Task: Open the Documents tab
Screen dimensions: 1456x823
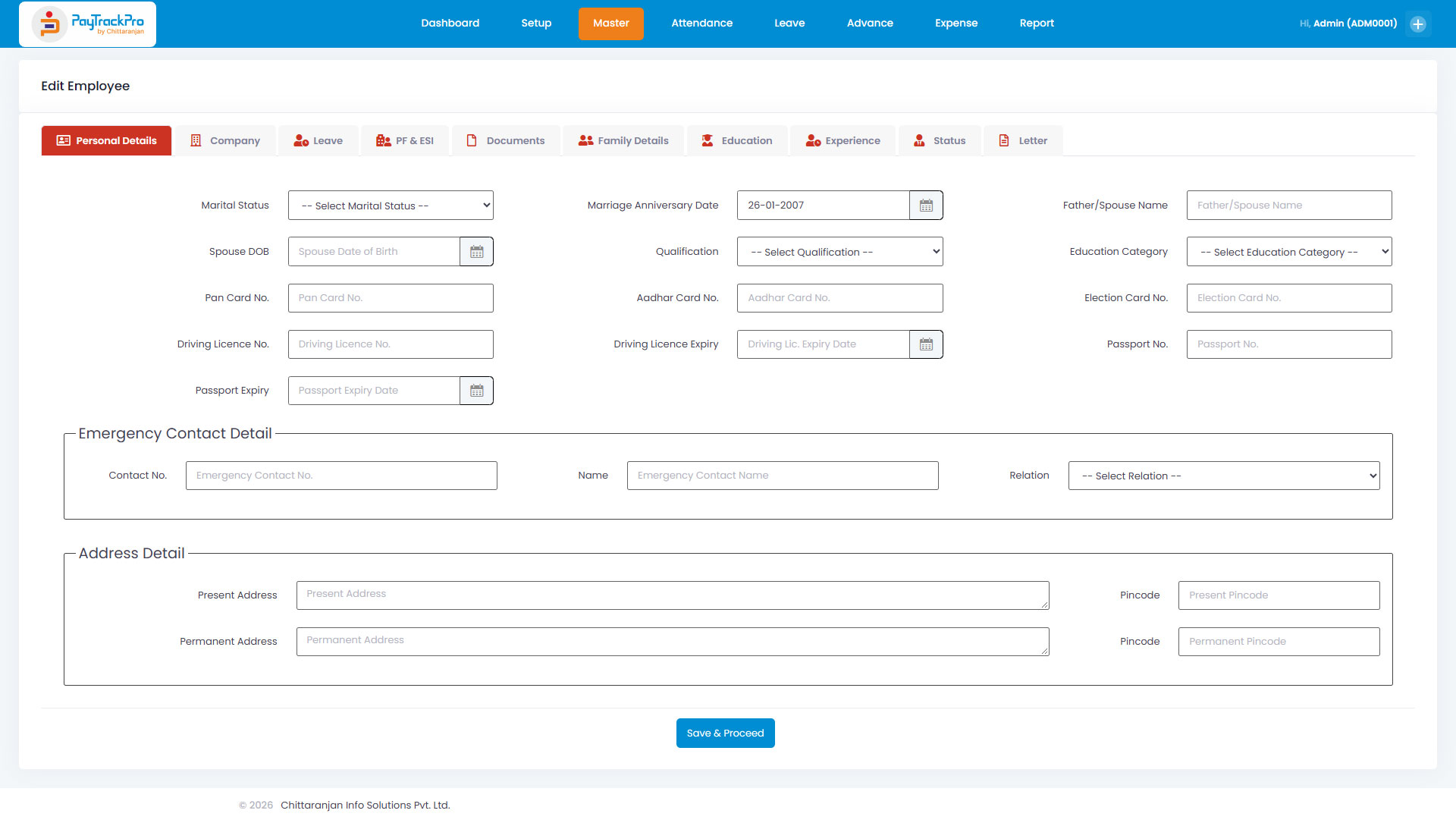Action: tap(506, 141)
